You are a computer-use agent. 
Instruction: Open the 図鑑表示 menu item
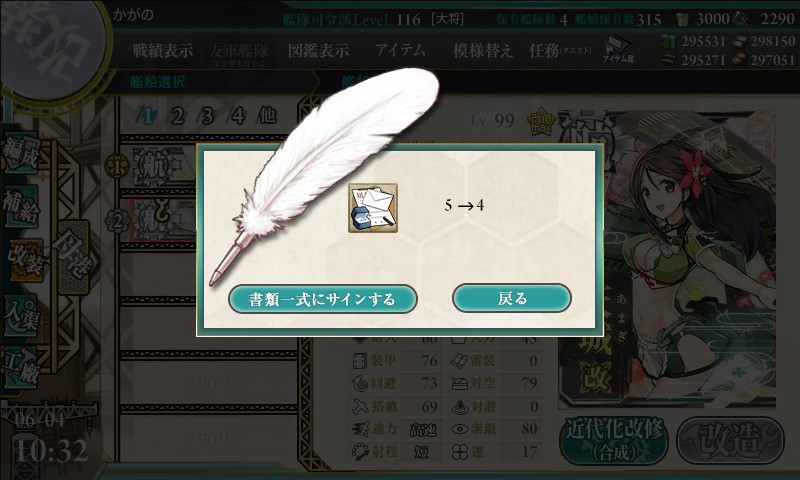[318, 50]
